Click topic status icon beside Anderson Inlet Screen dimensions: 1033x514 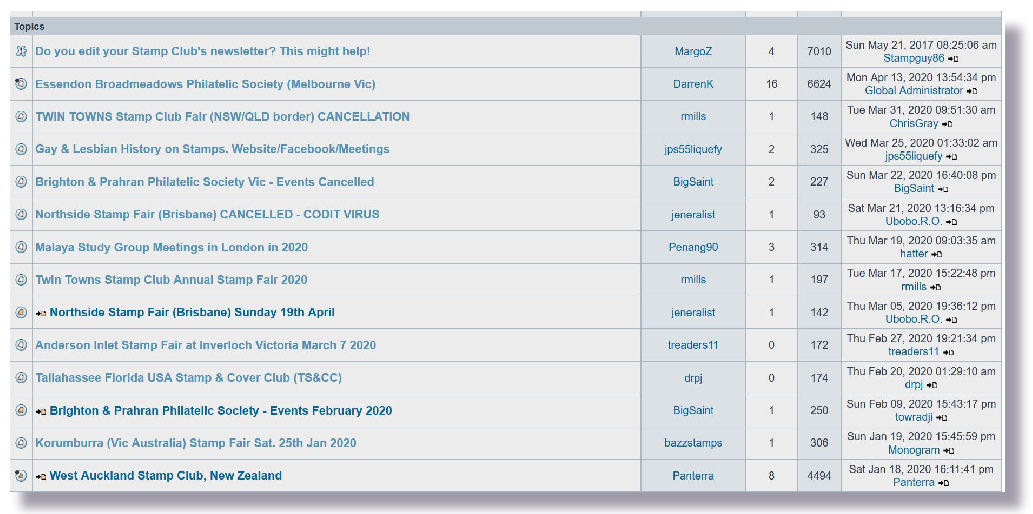(21, 345)
